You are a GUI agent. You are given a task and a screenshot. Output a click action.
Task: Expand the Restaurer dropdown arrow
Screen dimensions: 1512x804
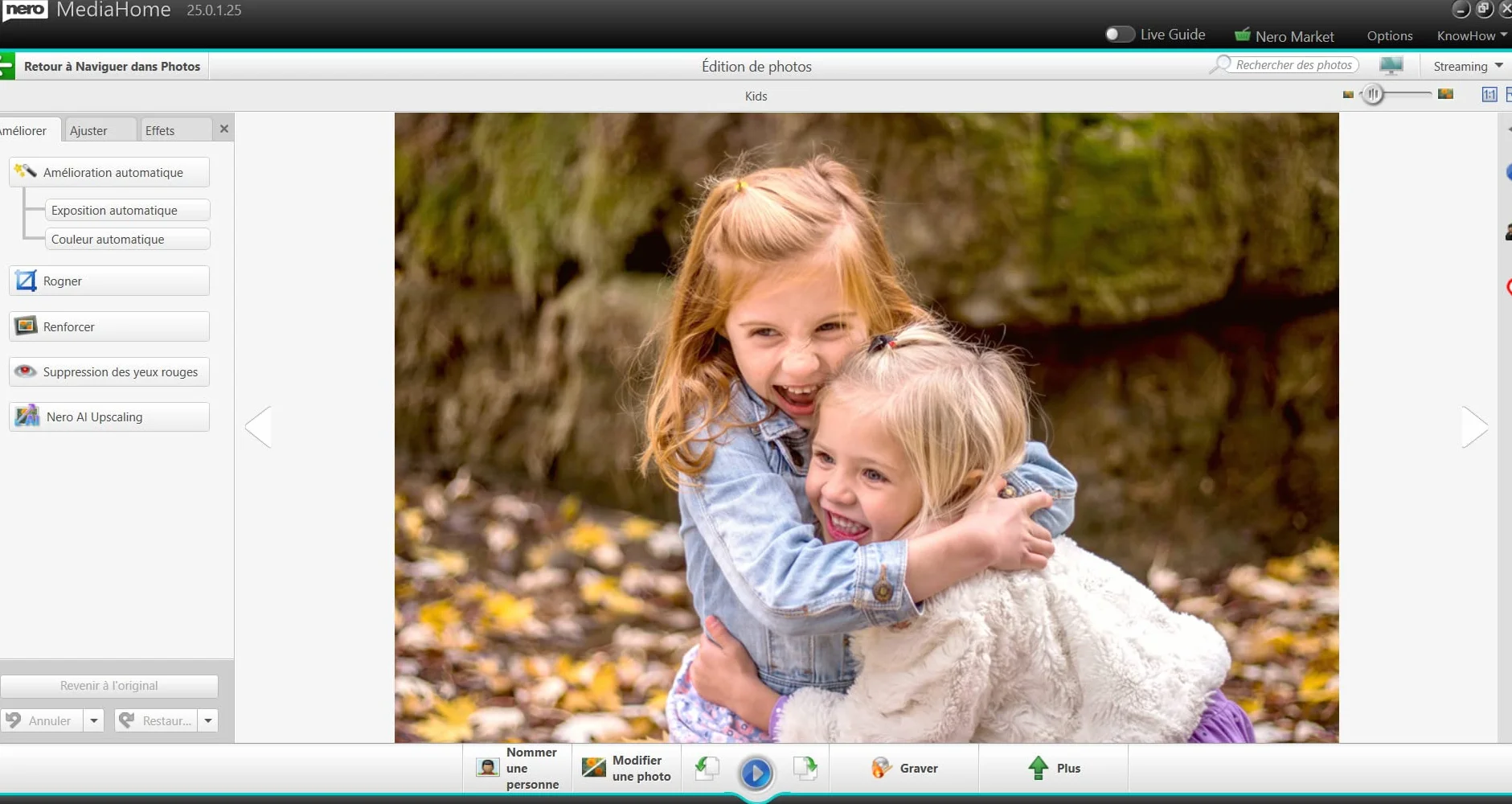[x=208, y=720]
